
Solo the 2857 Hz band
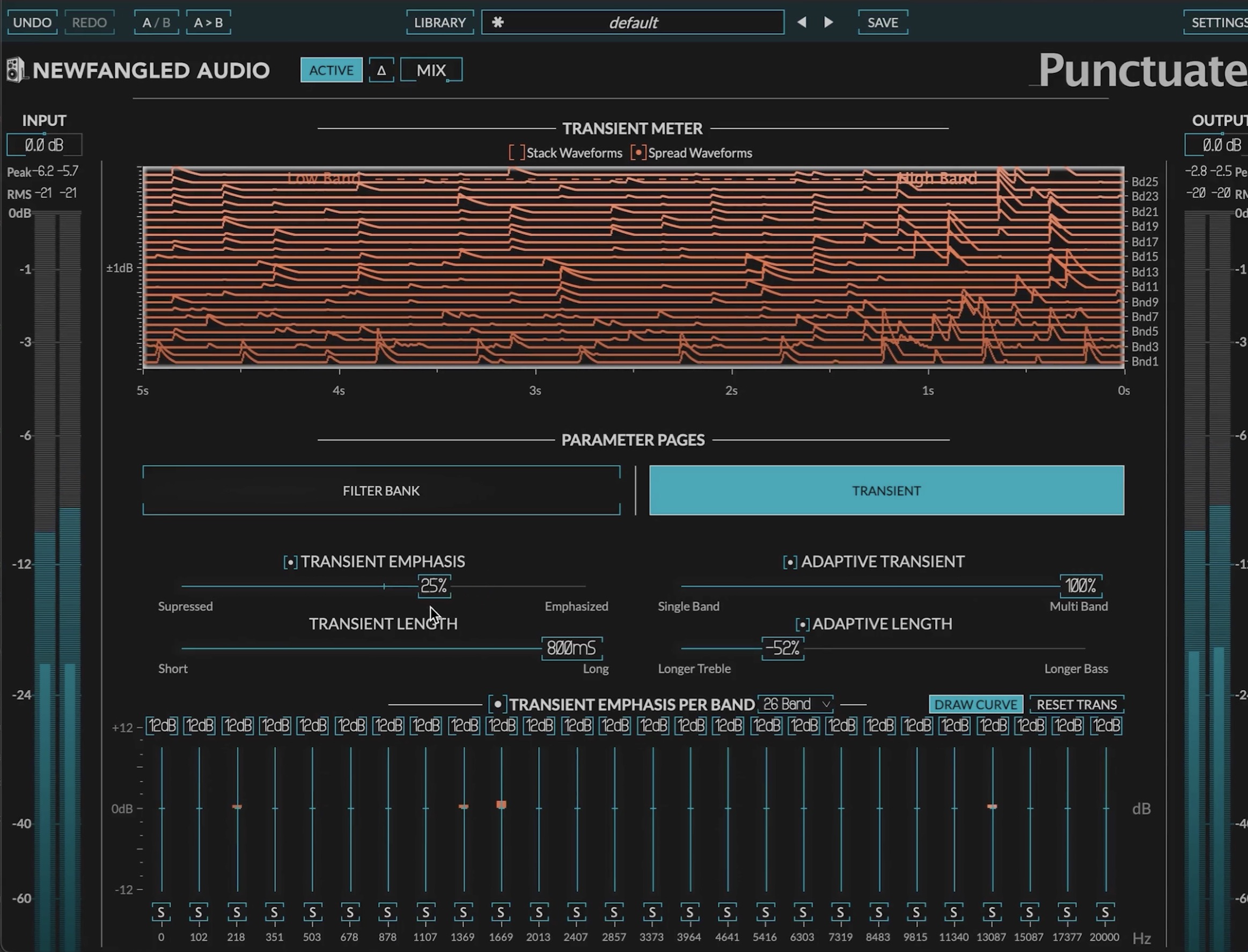[x=615, y=912]
